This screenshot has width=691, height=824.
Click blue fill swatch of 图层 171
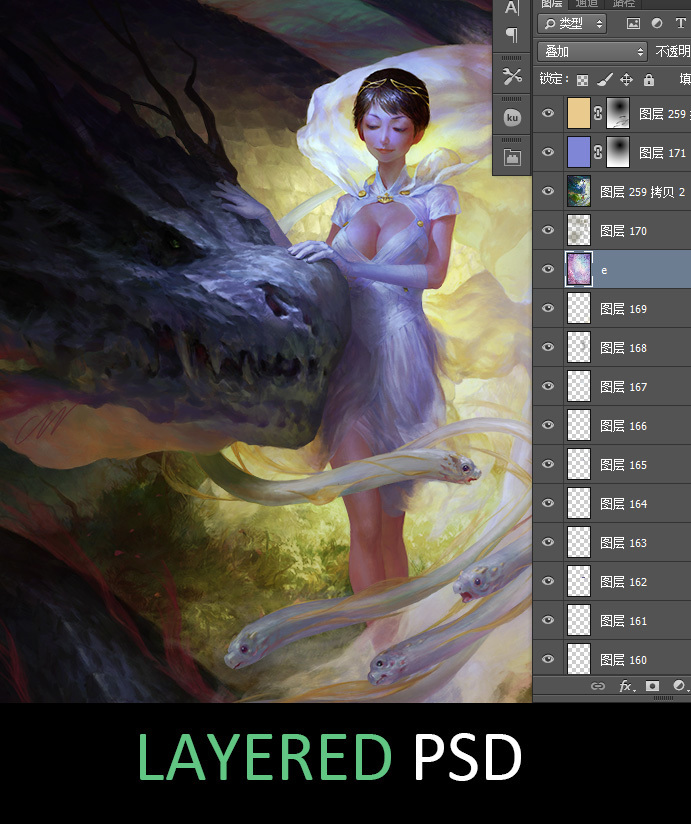point(579,152)
